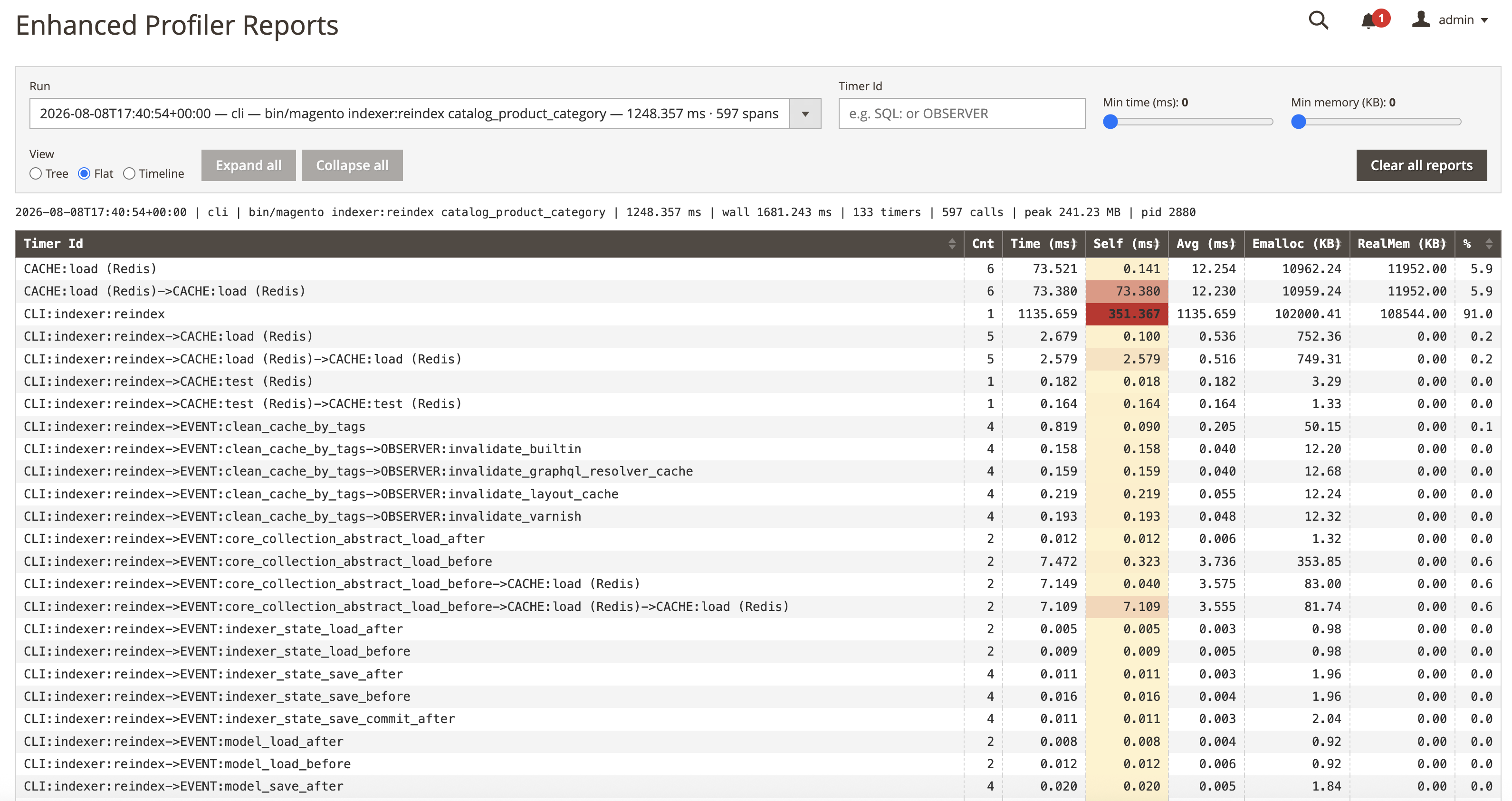Sort by Avg (ms) column header

click(x=1206, y=244)
